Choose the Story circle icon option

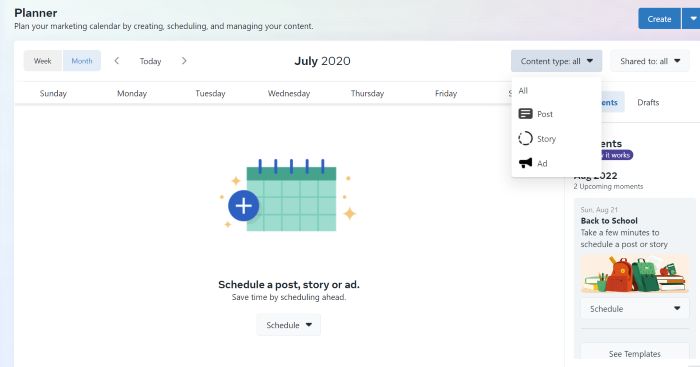click(x=525, y=138)
